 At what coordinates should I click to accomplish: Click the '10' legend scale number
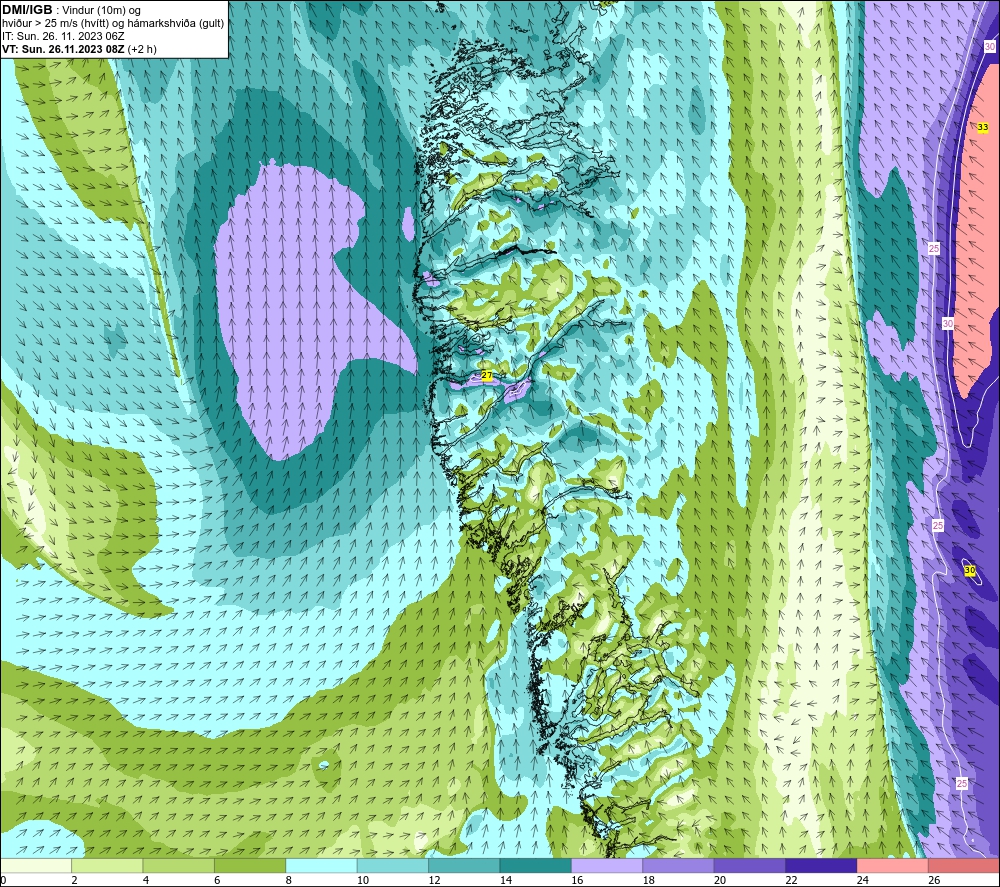pos(363,880)
